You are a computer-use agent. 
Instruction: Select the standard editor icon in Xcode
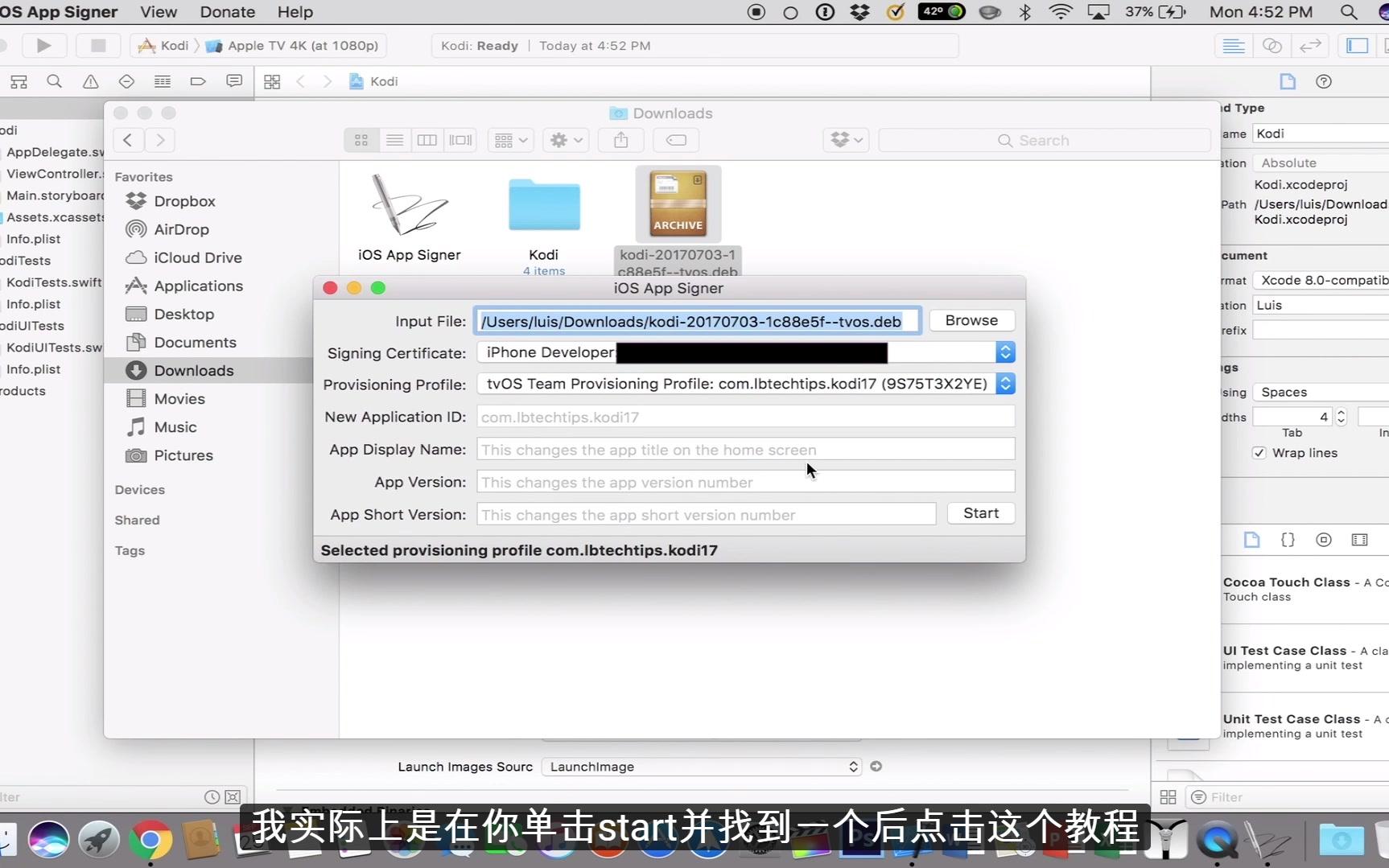click(1234, 46)
